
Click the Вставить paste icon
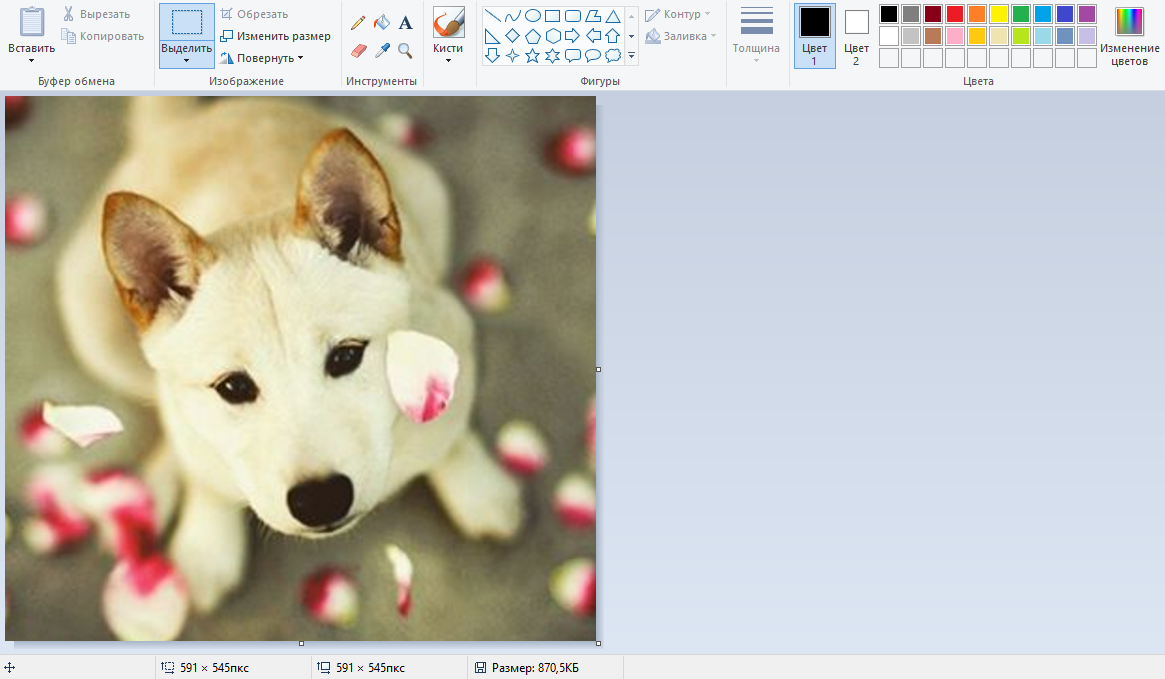[x=32, y=22]
